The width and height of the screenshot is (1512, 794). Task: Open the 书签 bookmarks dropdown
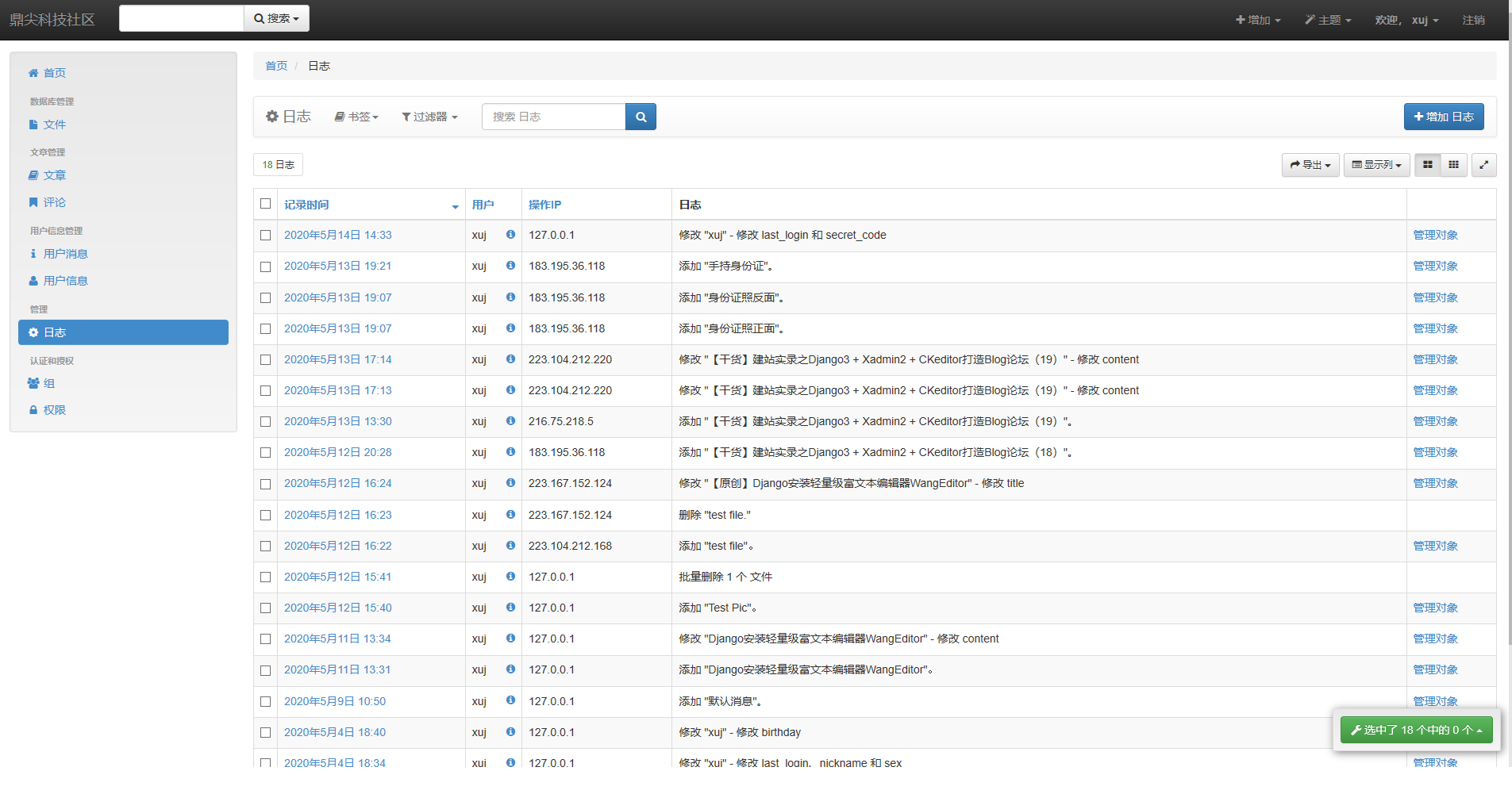coord(356,117)
